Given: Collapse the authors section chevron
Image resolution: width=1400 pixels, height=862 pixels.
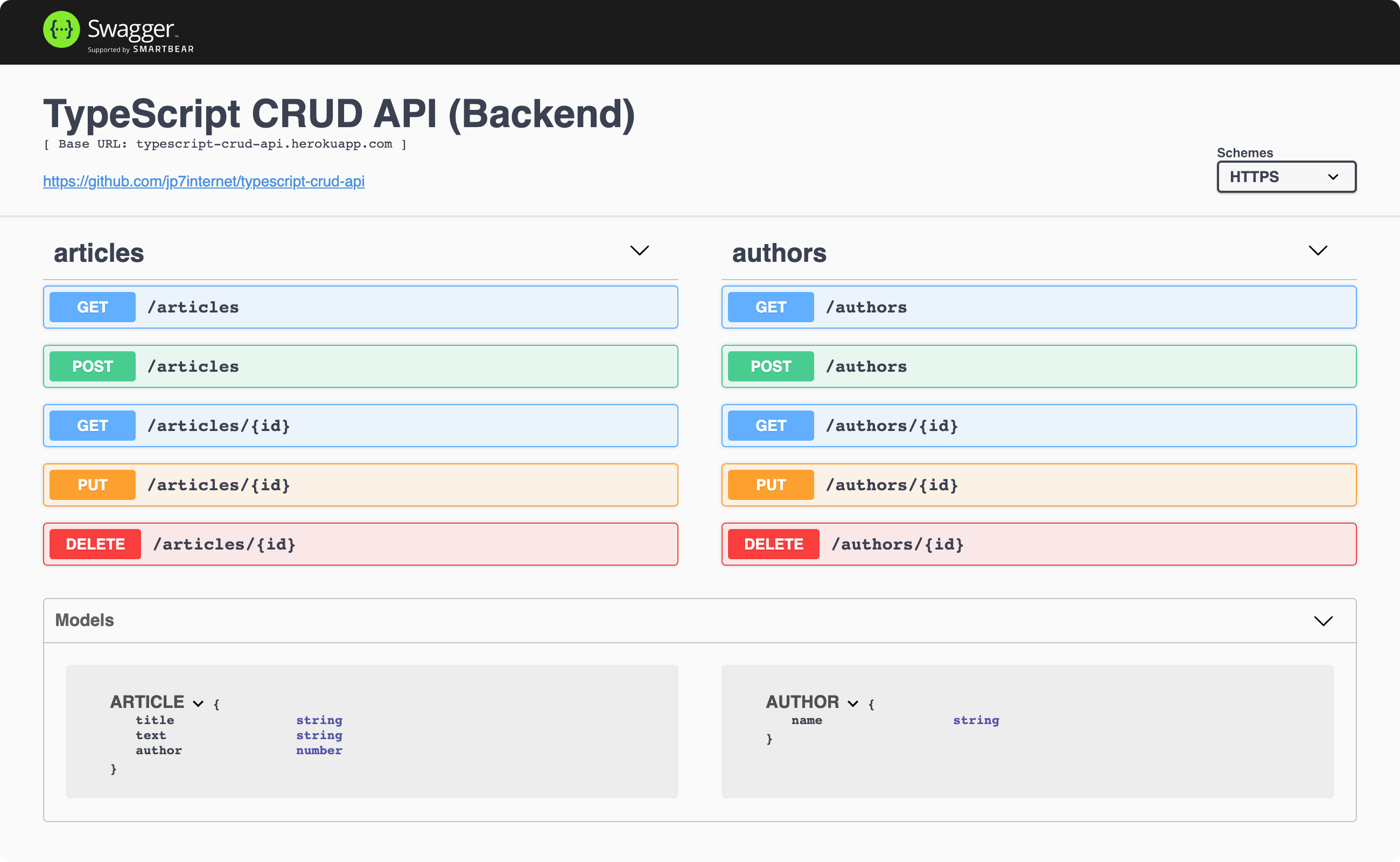Looking at the screenshot, I should pyautogui.click(x=1318, y=251).
